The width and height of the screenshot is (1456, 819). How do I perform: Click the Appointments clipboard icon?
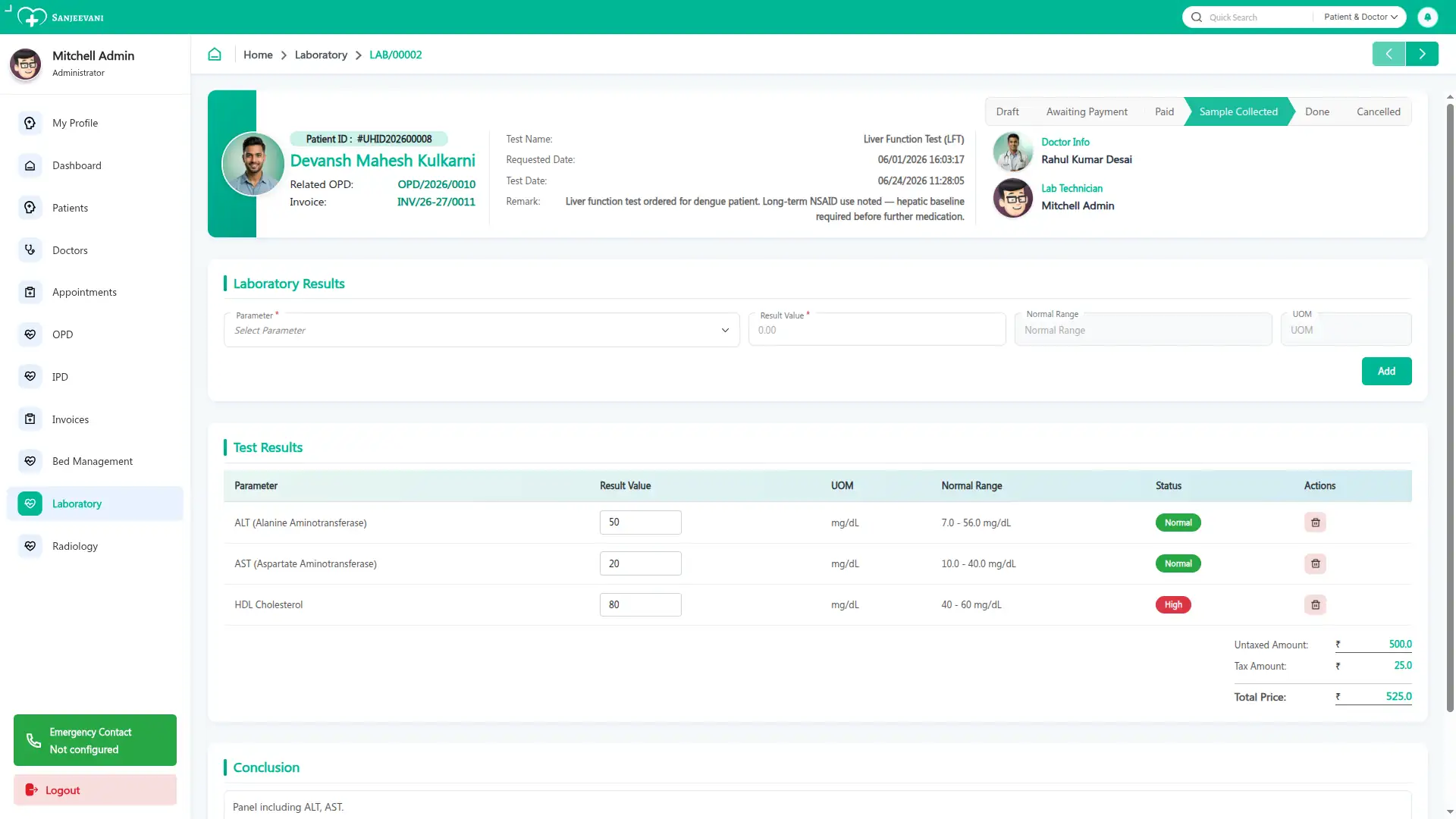point(30,292)
